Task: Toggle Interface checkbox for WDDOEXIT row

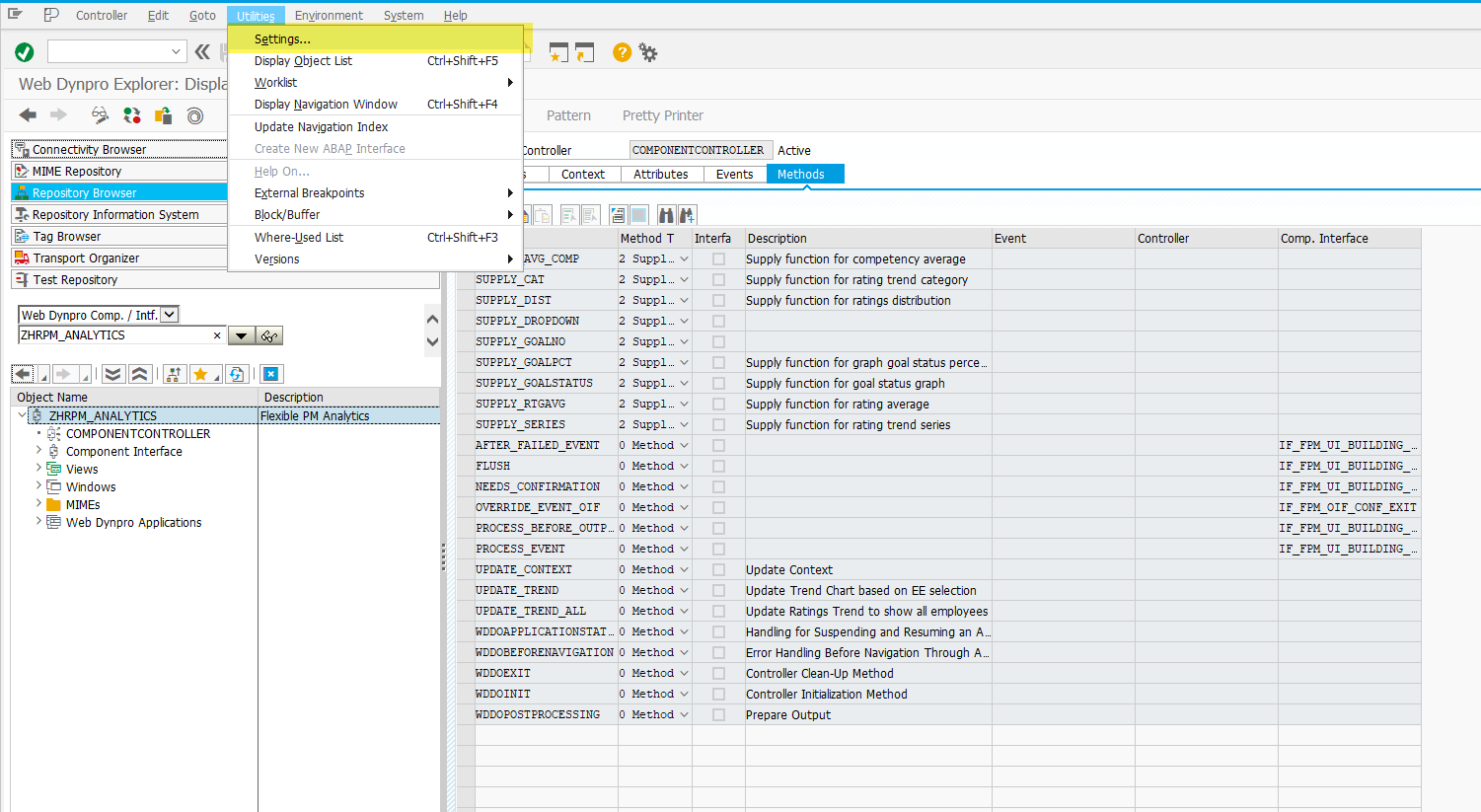Action: coord(718,674)
